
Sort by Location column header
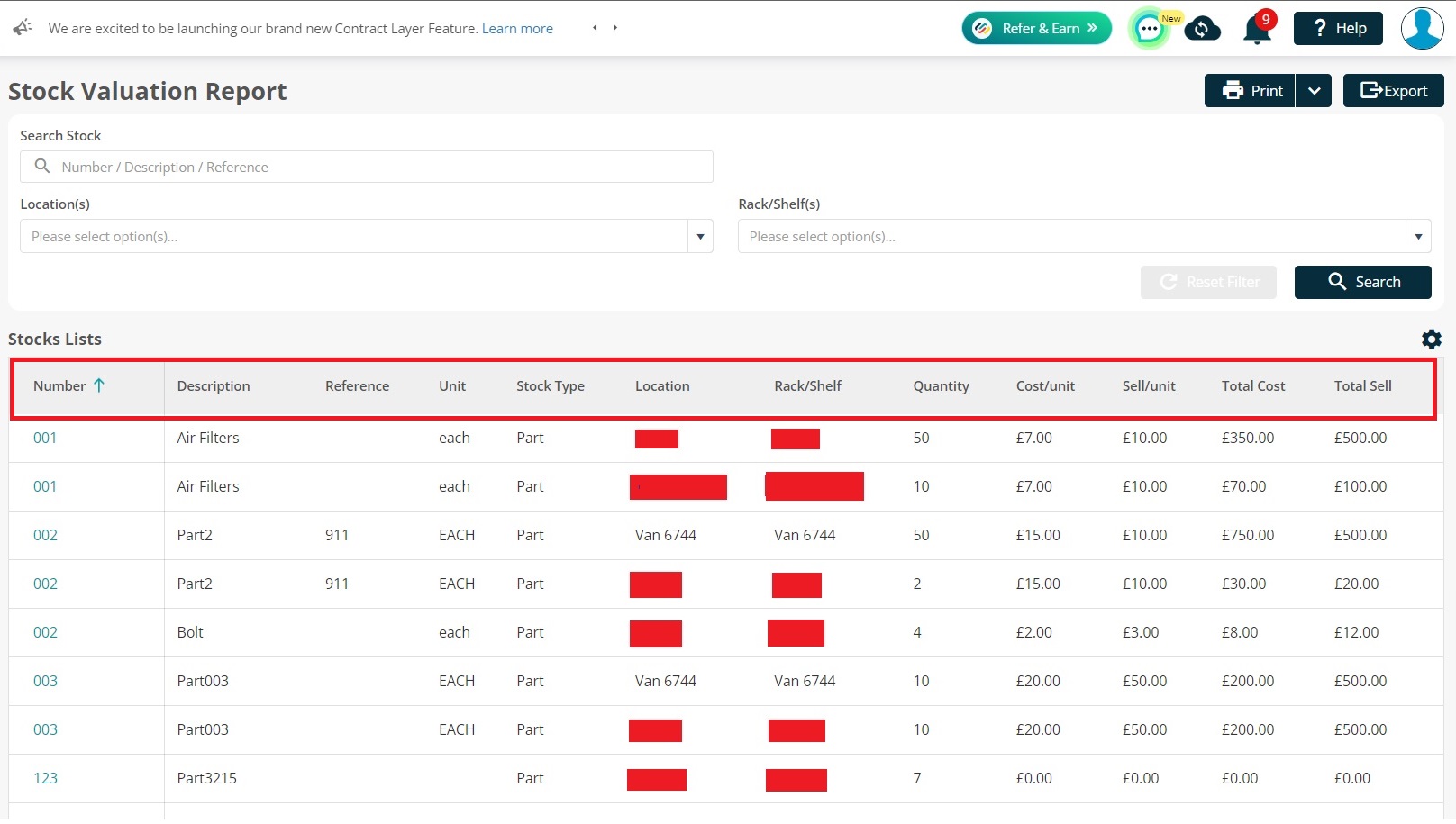tap(662, 385)
